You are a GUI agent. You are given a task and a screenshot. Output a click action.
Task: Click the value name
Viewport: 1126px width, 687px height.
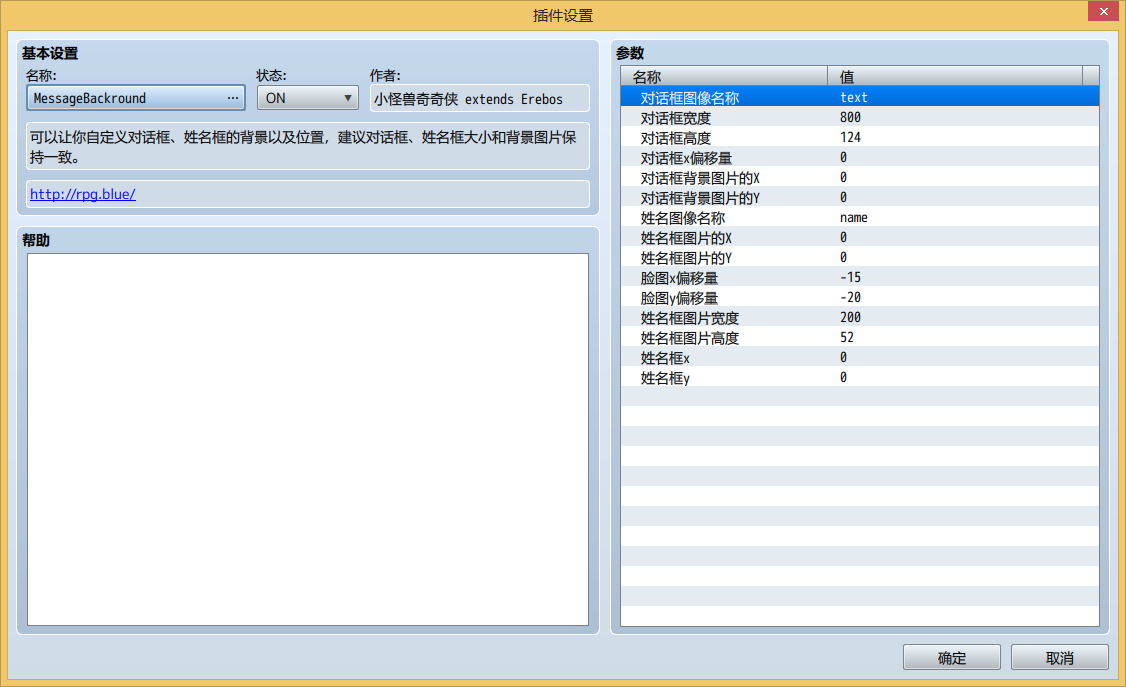(854, 218)
